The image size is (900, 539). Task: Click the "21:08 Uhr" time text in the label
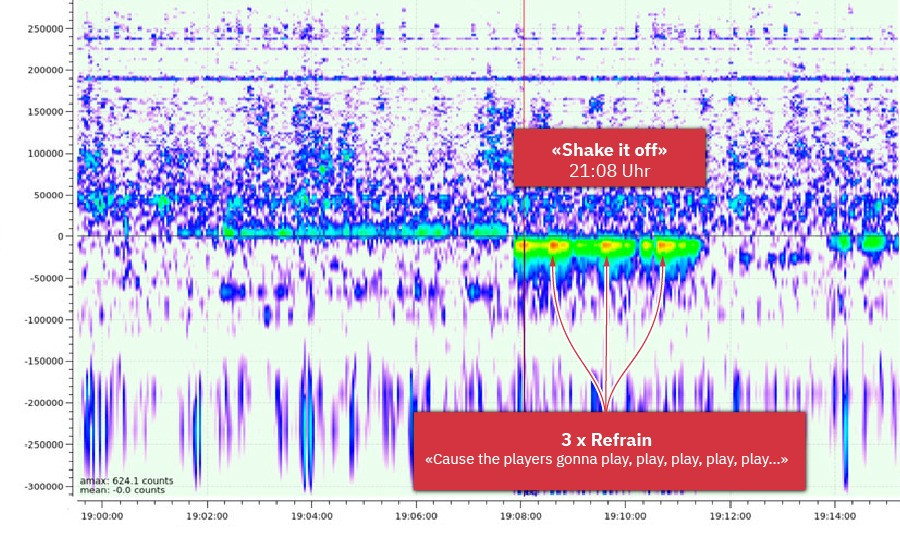pos(609,170)
